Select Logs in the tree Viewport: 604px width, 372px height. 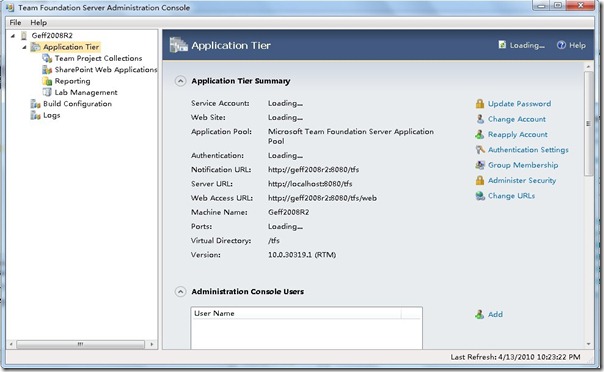(x=52, y=115)
